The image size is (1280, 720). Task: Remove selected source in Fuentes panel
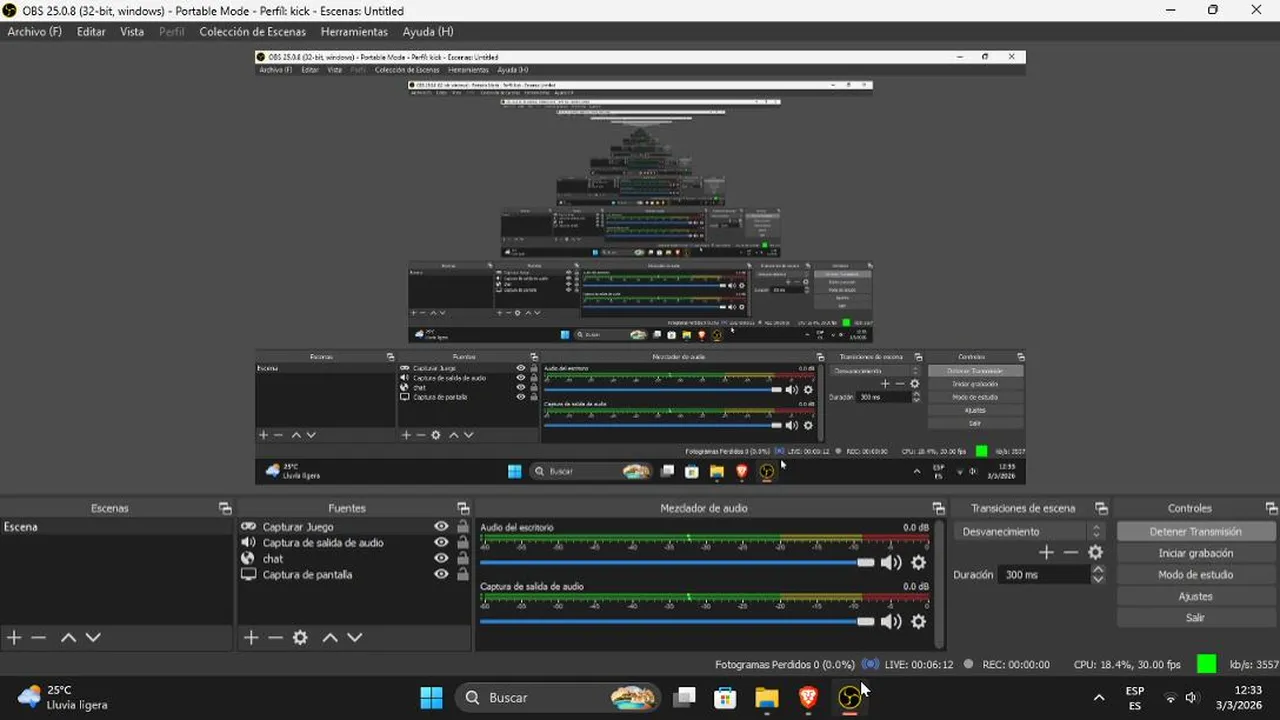[275, 637]
